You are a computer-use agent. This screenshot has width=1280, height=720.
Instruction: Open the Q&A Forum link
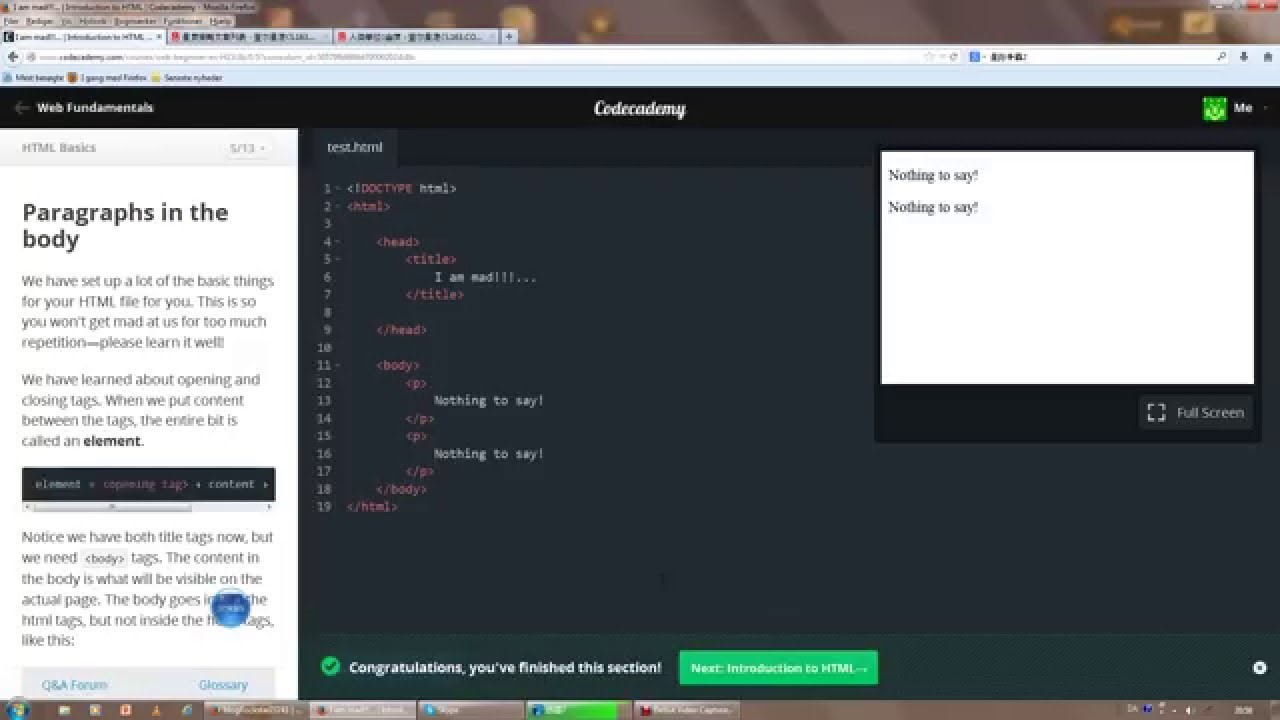[x=74, y=684]
